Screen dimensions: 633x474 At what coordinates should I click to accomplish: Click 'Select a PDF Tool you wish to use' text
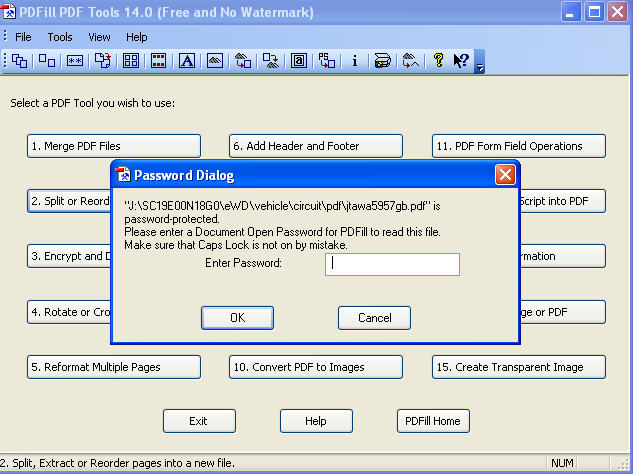92,103
